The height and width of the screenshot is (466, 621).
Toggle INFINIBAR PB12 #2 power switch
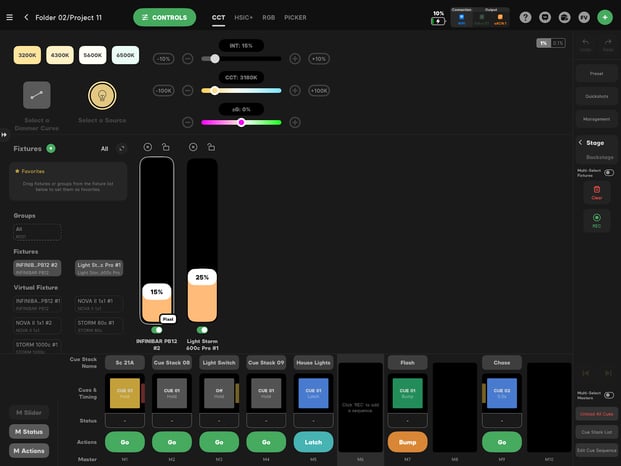tap(157, 330)
